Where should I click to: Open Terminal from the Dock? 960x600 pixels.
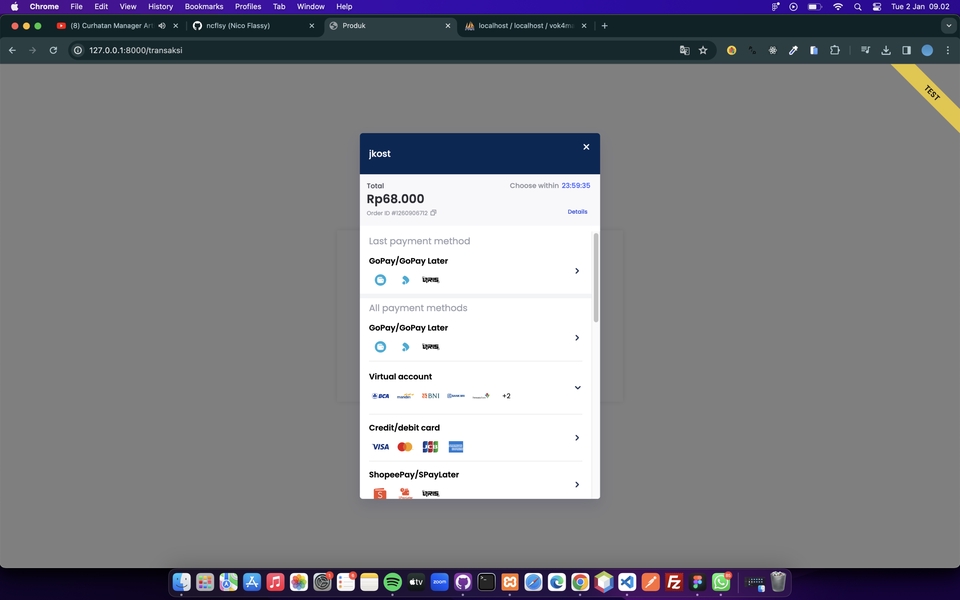pos(486,582)
